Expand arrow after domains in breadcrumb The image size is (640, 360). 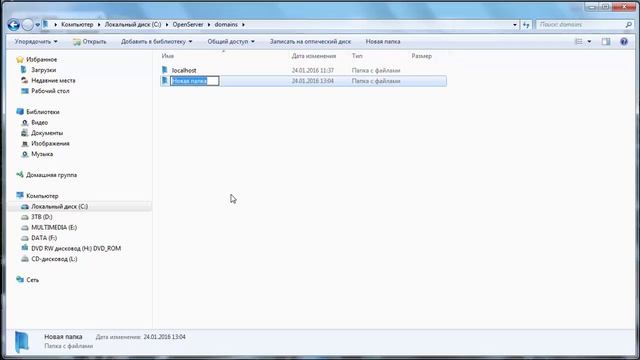pyautogui.click(x=243, y=24)
